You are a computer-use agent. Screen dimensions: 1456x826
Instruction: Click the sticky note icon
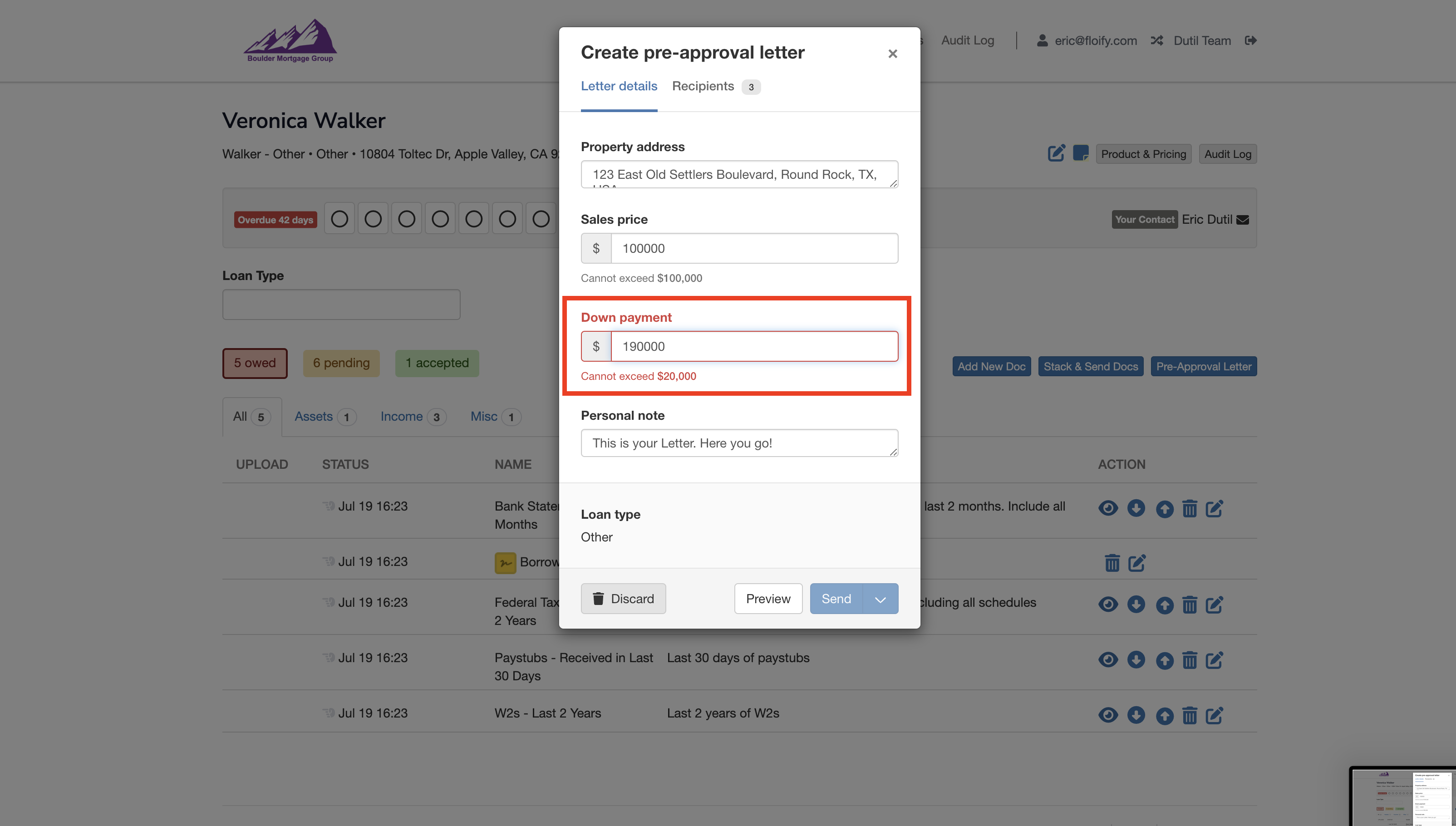point(1081,153)
